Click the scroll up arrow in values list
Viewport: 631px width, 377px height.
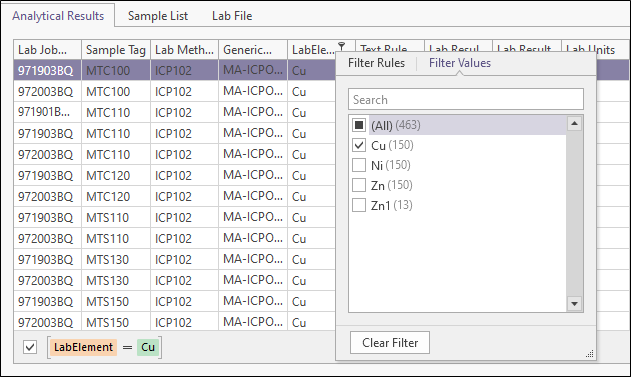[x=574, y=124]
